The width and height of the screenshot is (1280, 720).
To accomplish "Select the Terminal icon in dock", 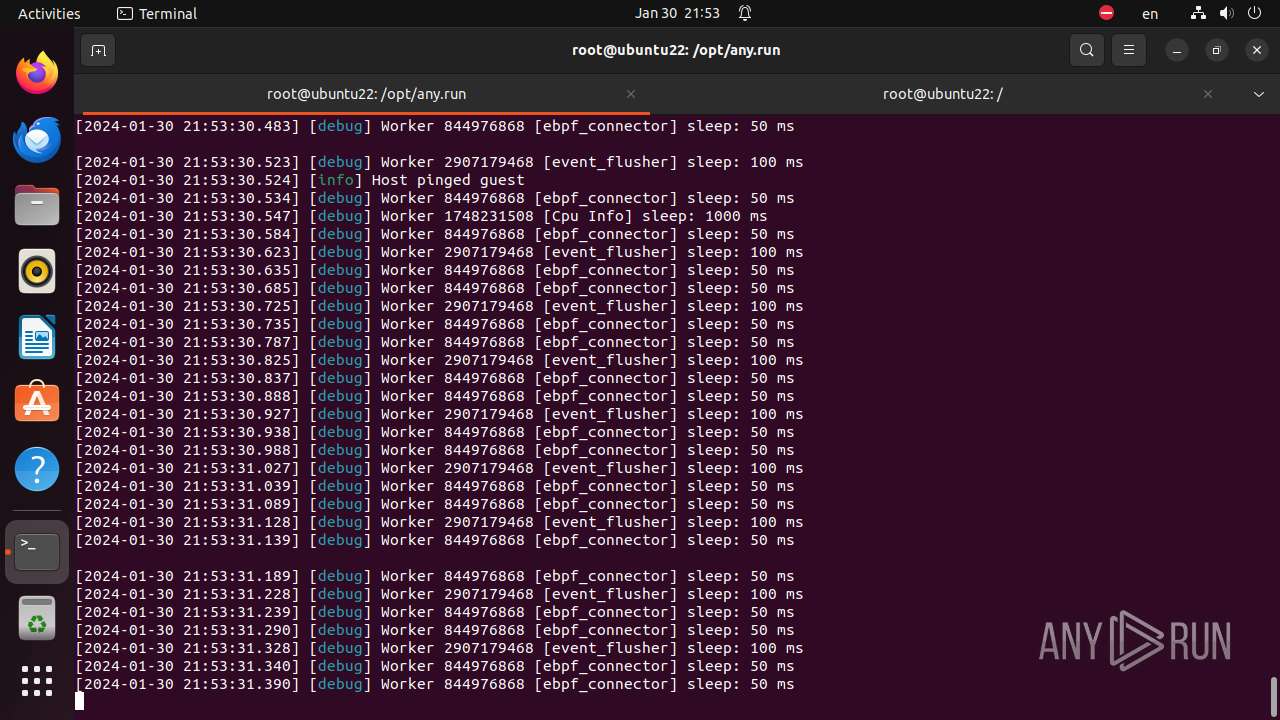I will click(37, 552).
